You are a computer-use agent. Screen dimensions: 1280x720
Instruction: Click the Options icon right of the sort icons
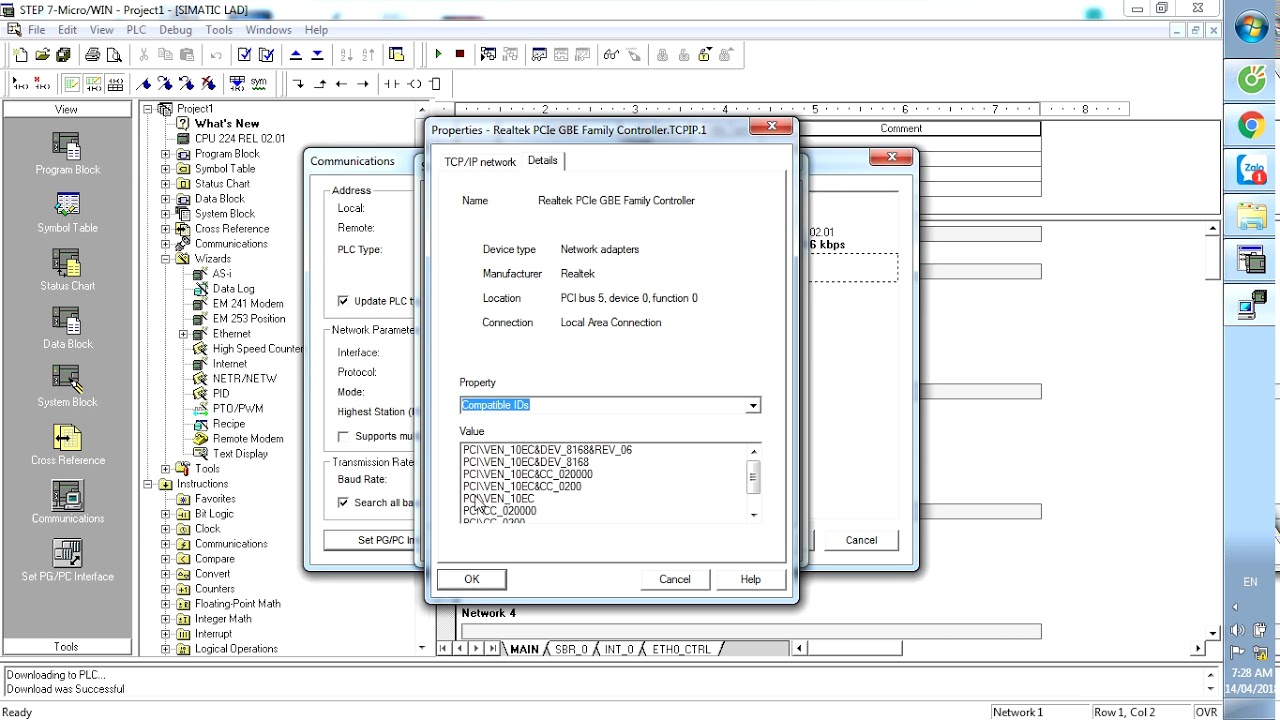click(397, 55)
